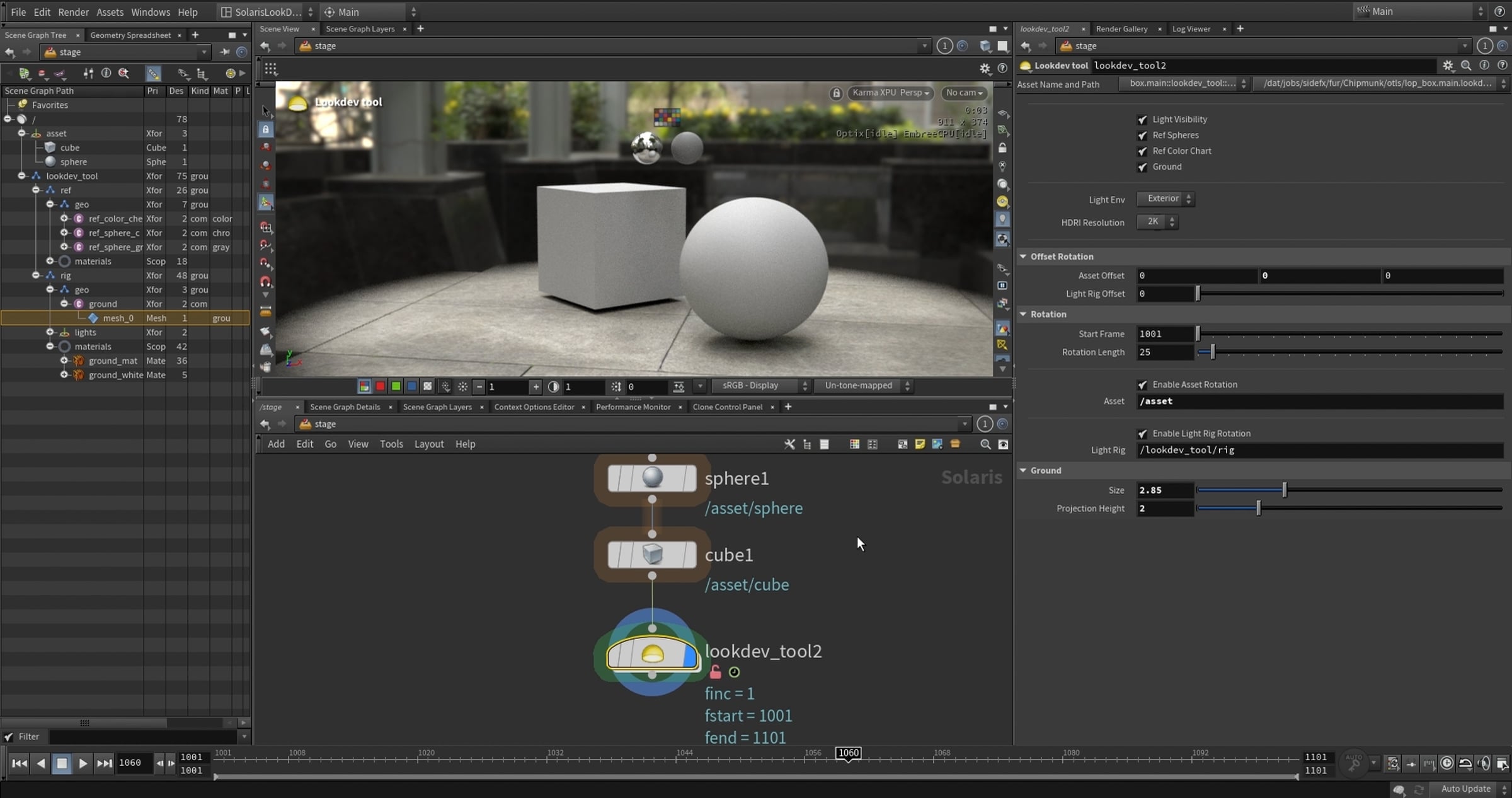The height and width of the screenshot is (798, 1512).
Task: Open network editor Layout menu
Action: [429, 444]
